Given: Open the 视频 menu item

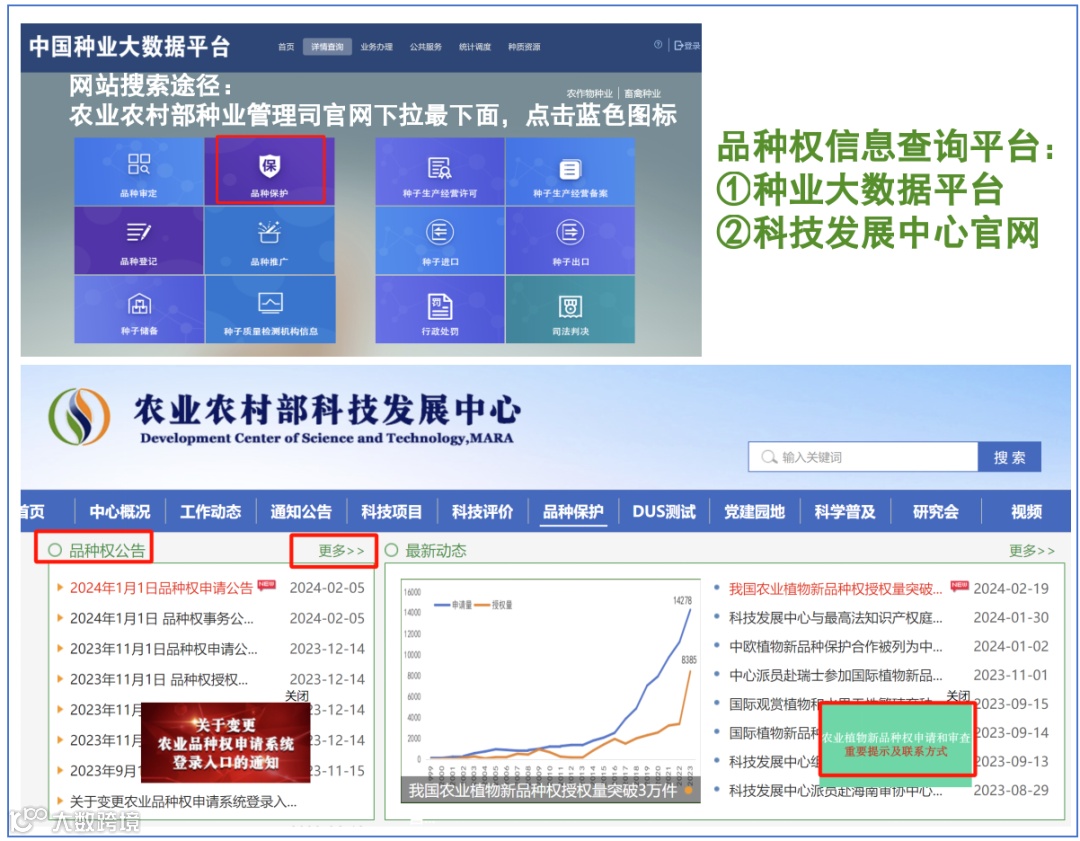Looking at the screenshot, I should (1026, 512).
